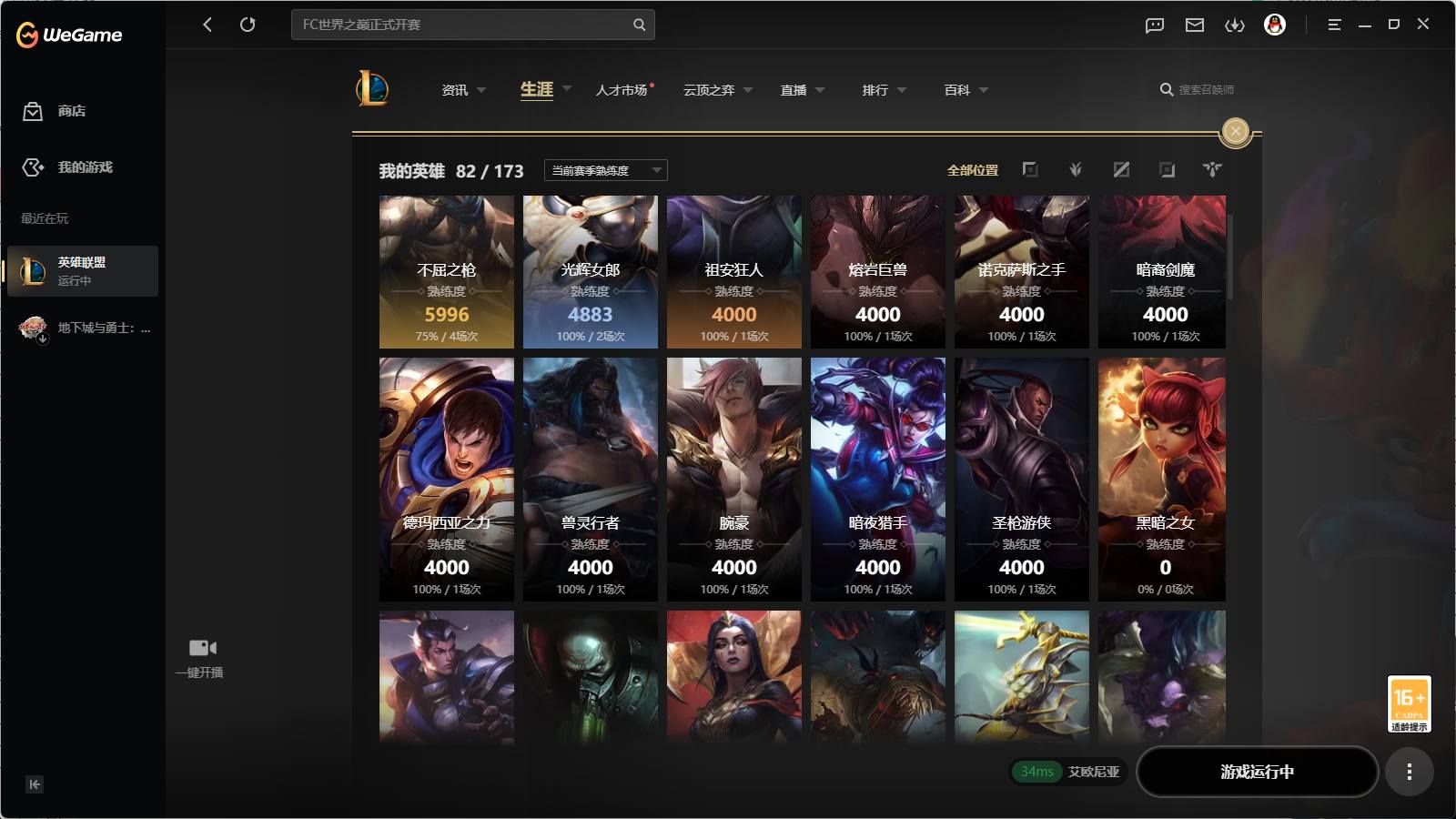1456x819 pixels.
Task: Click the 34ms 艾欧尼亚 server indicator
Action: 1069,772
